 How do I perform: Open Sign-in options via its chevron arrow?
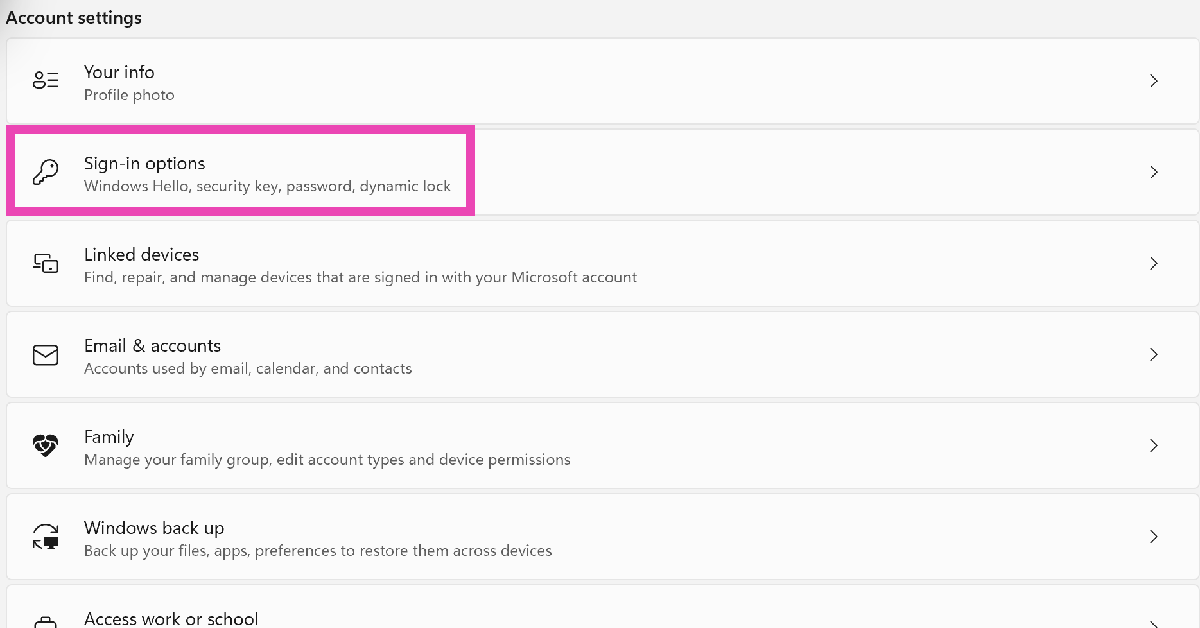[x=1154, y=172]
